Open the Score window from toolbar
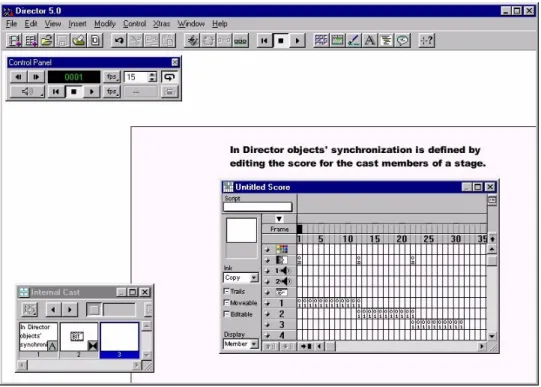The height and width of the screenshot is (387, 541). pyautogui.click(x=321, y=41)
